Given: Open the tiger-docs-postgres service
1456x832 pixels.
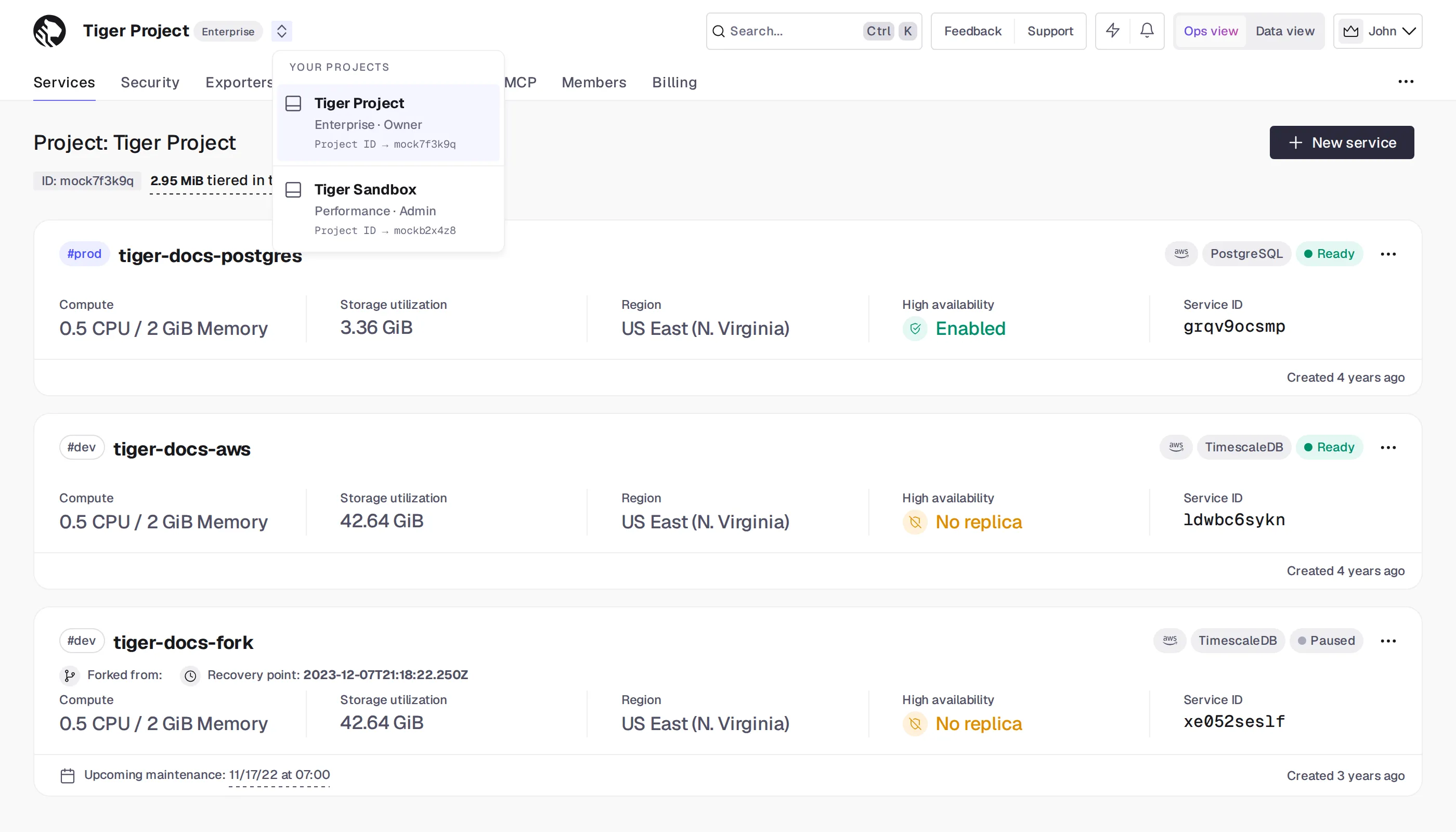Looking at the screenshot, I should click(x=210, y=255).
